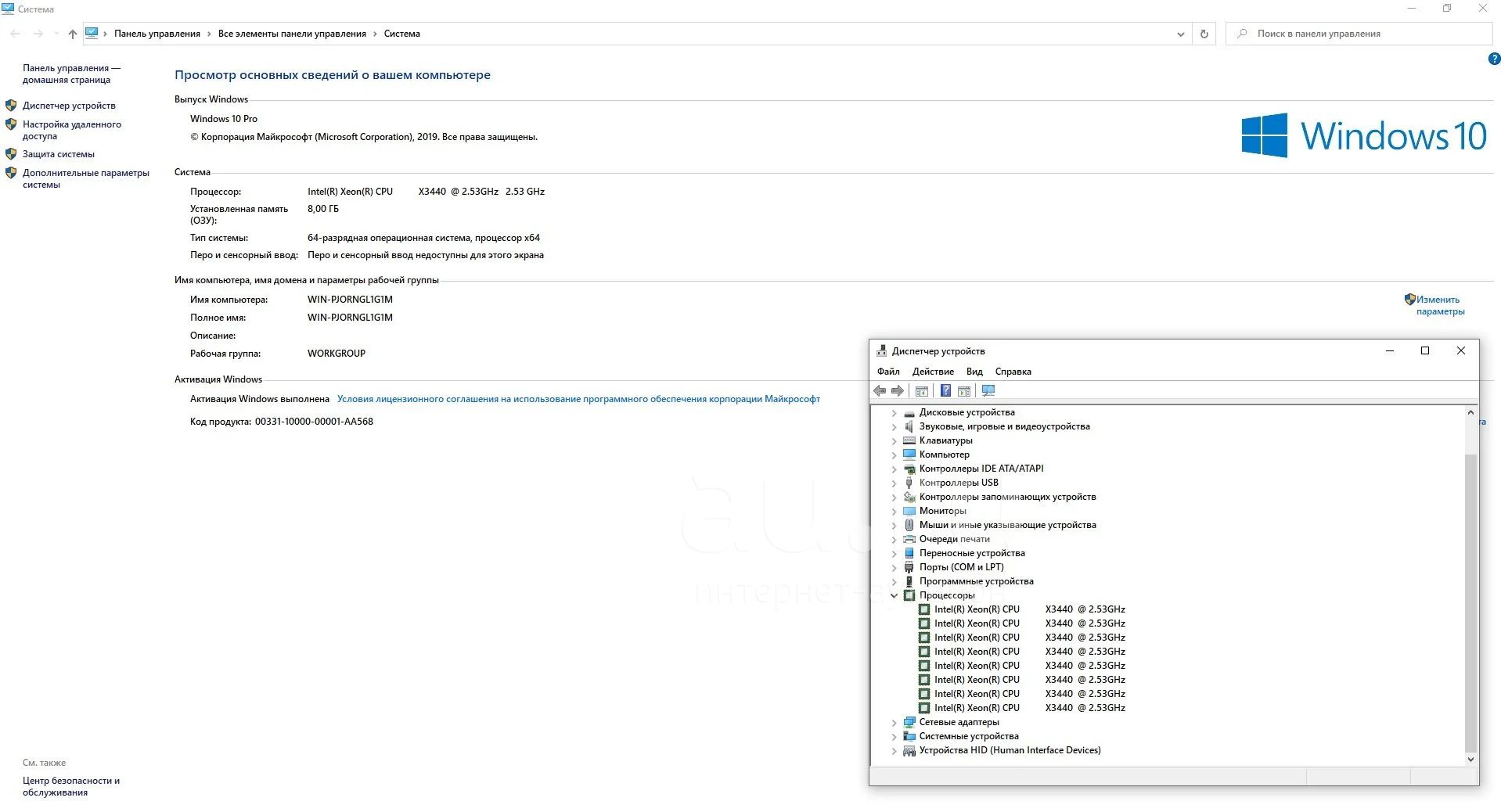Open the Вид menu
The image size is (1501, 812).
click(x=974, y=372)
